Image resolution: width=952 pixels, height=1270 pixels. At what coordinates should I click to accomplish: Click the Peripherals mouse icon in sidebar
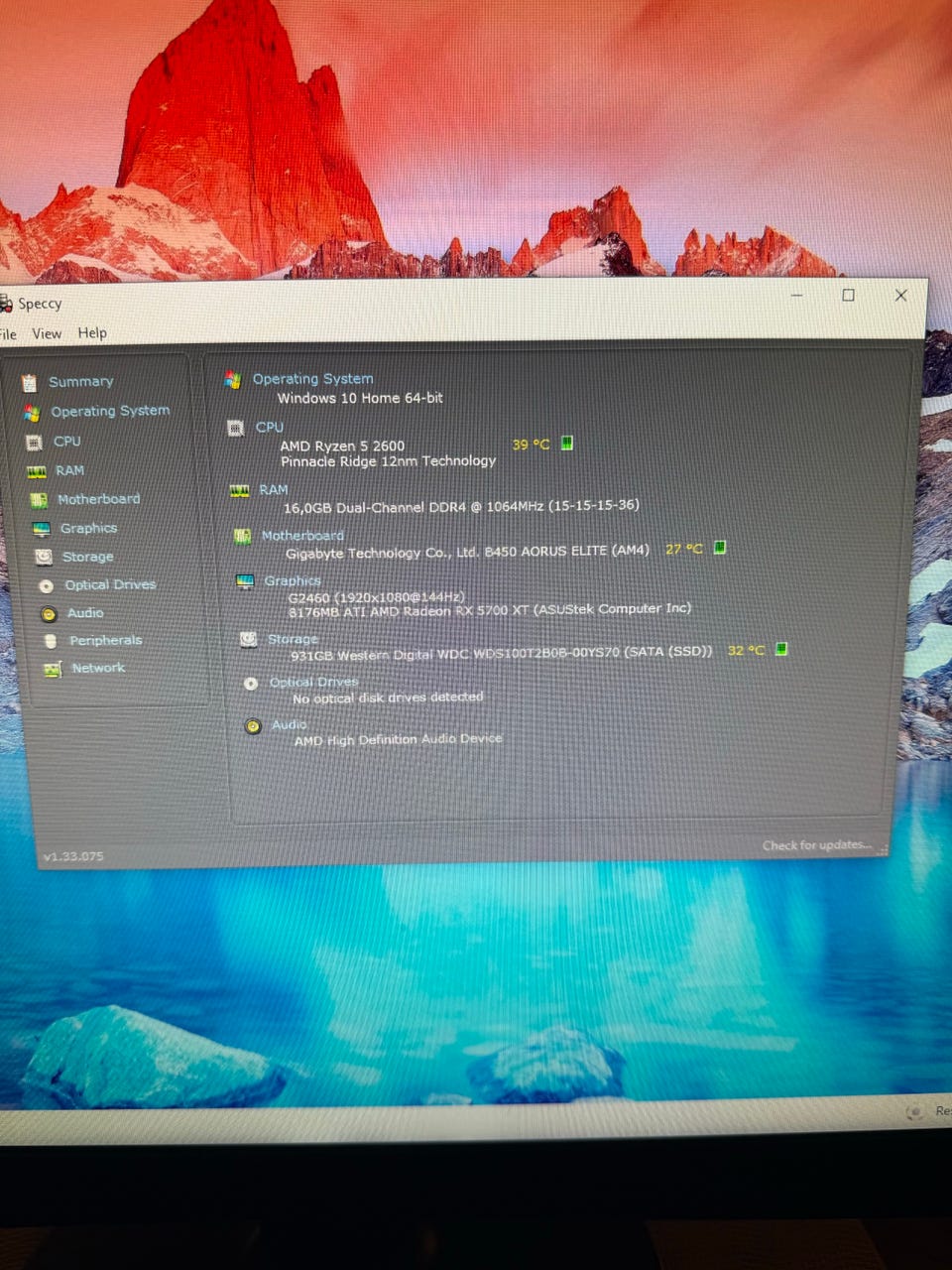coord(51,642)
